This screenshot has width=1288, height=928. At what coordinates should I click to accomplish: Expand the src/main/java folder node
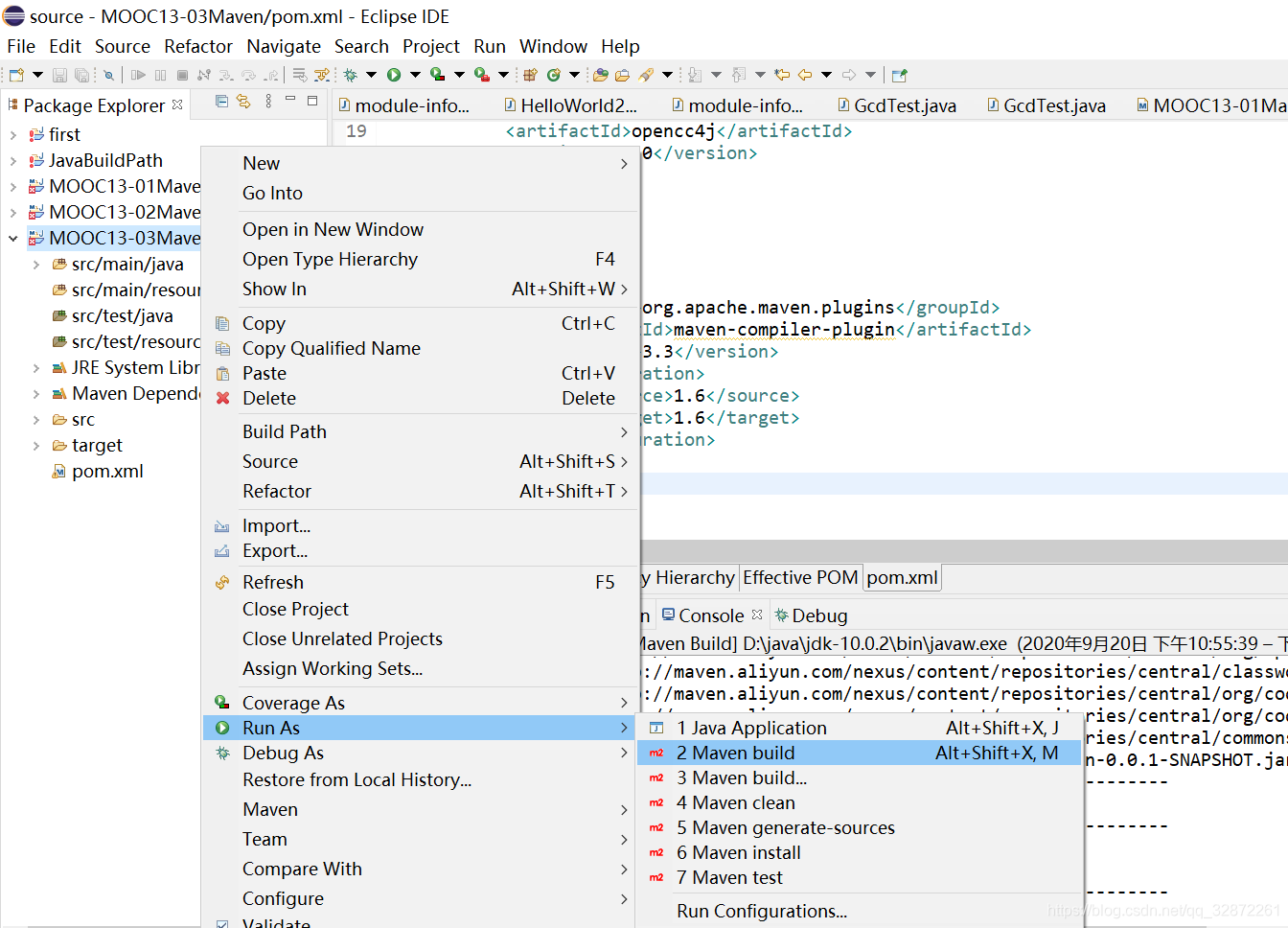[x=36, y=265]
